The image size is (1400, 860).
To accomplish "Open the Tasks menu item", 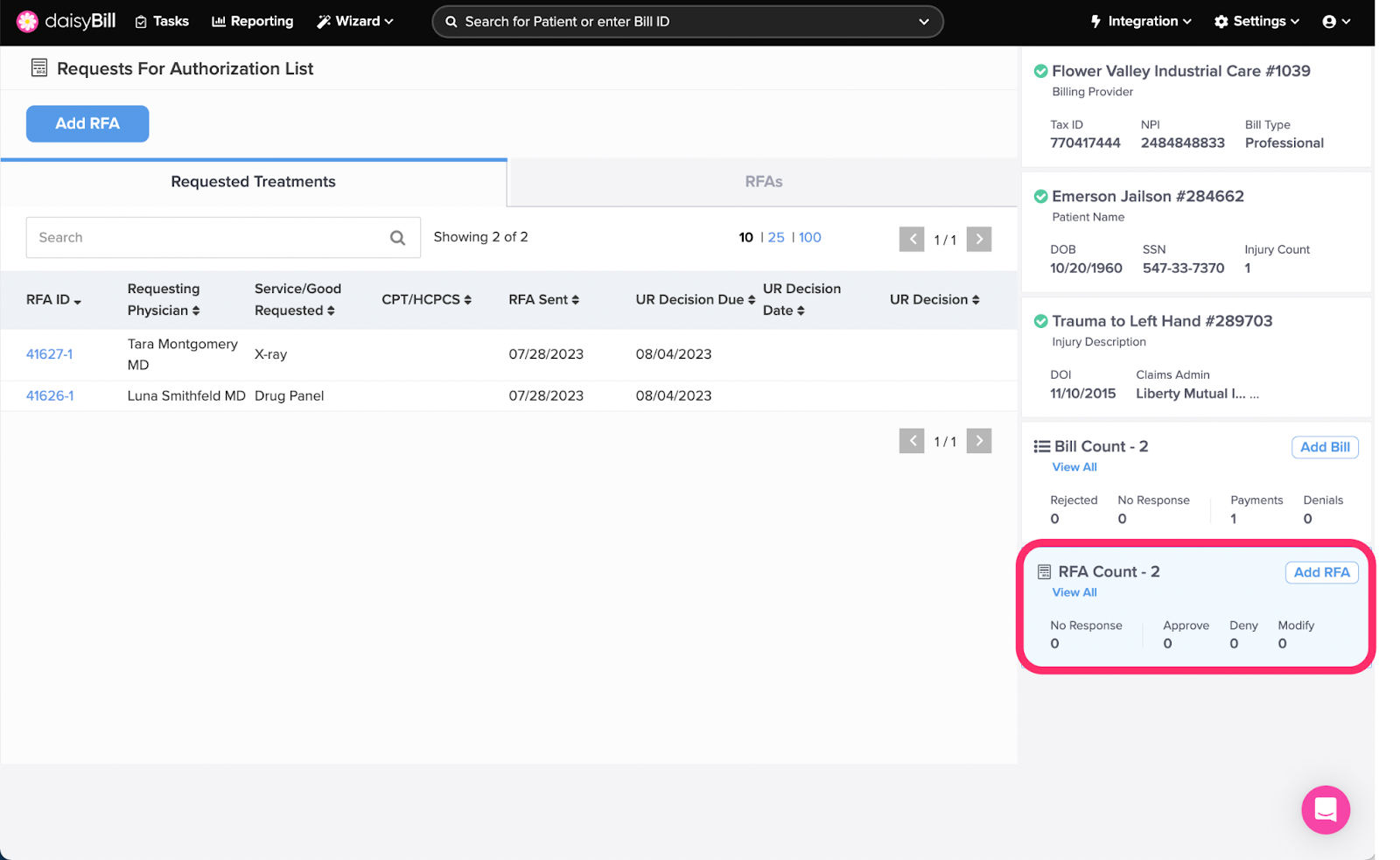I will point(162,22).
